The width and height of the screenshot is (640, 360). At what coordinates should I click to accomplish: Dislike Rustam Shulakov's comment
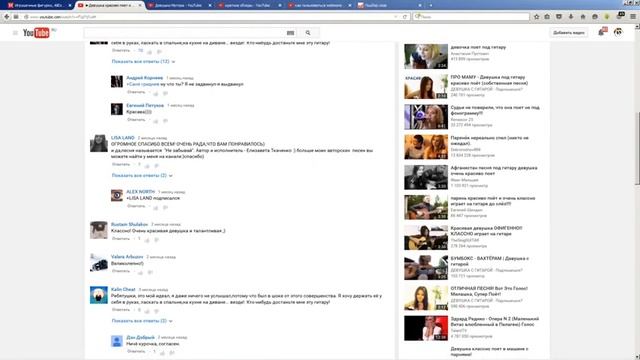[x=156, y=240]
